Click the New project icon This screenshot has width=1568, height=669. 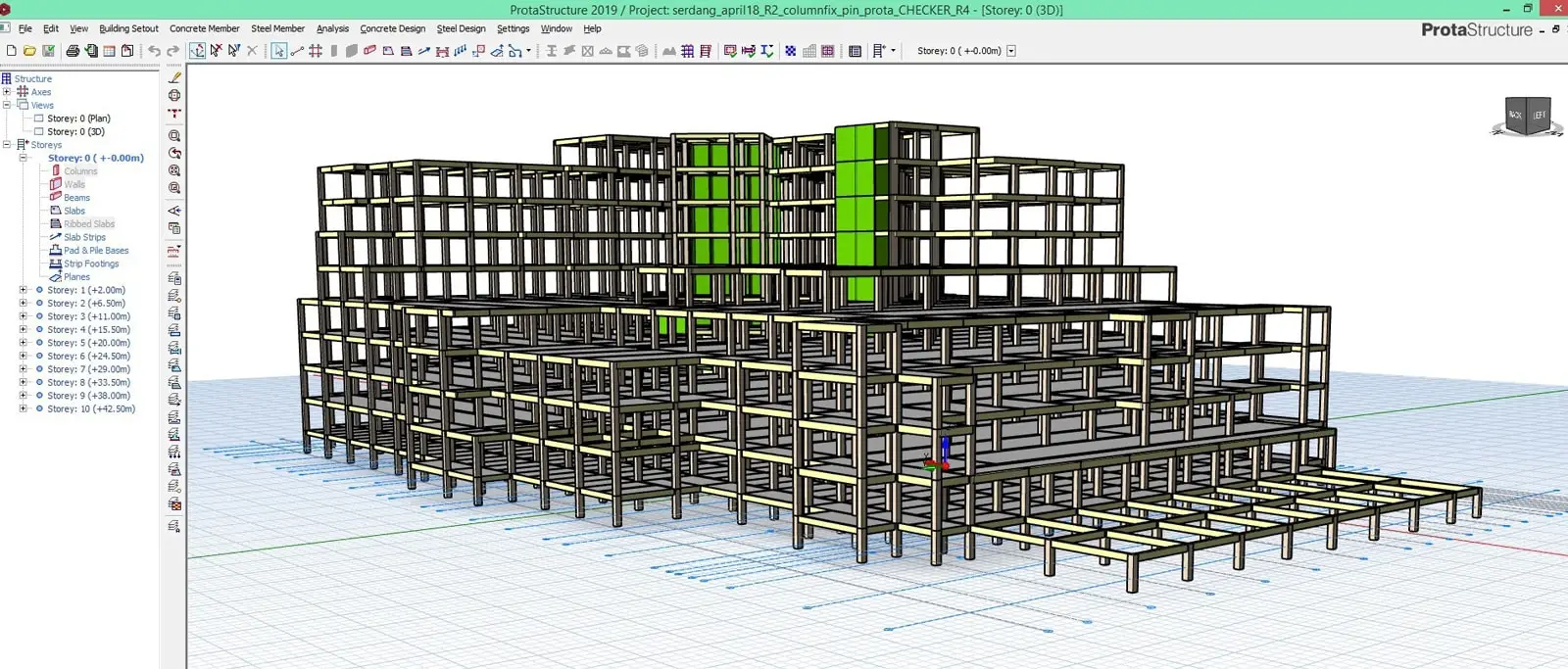point(11,51)
